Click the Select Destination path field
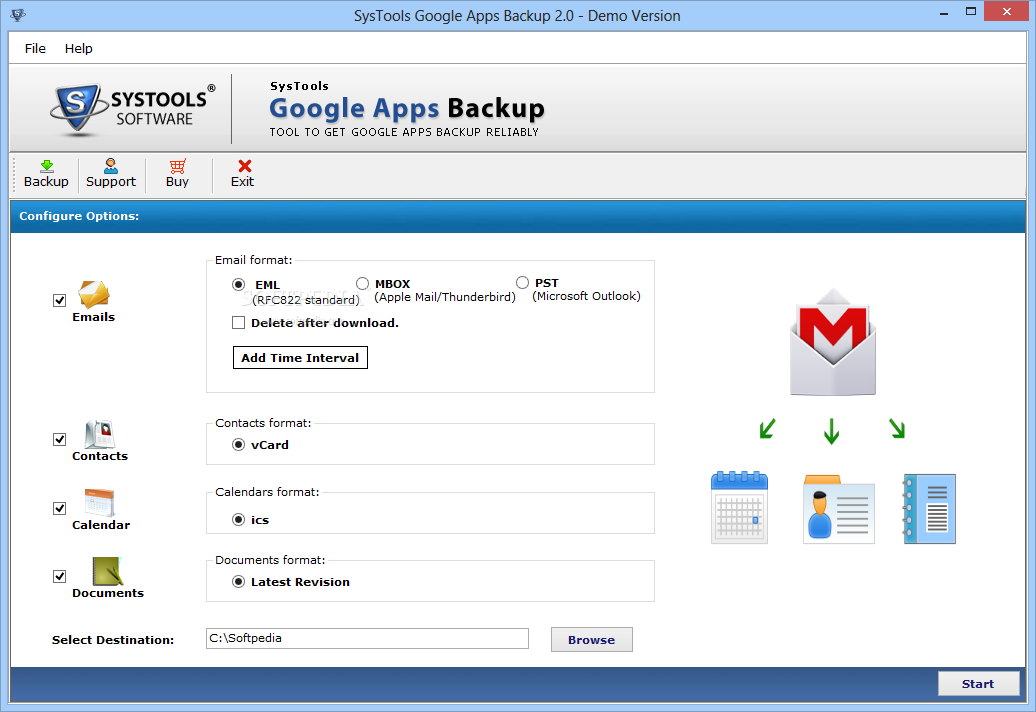Screen dimensions: 1036x712 tap(367, 638)
